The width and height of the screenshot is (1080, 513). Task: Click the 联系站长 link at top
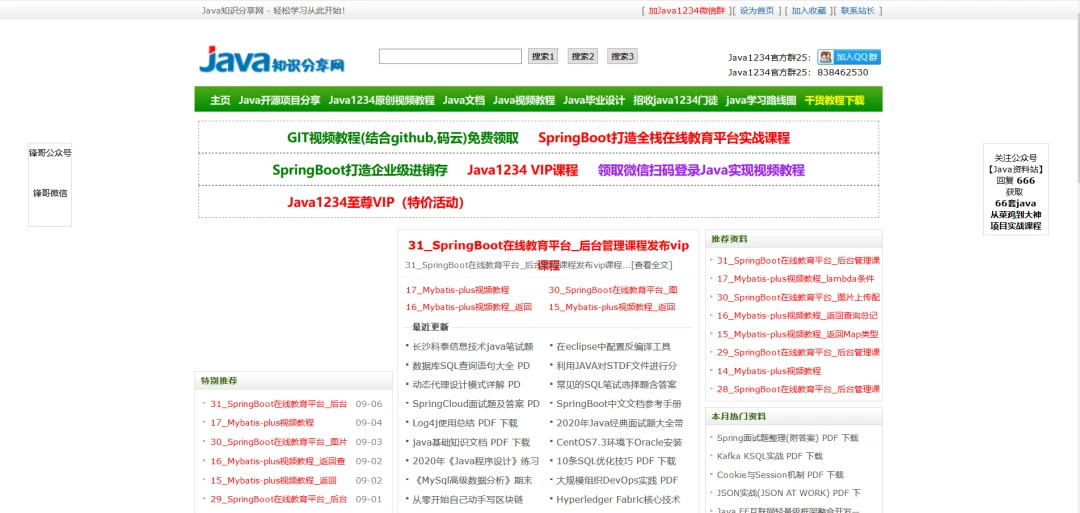pos(857,11)
